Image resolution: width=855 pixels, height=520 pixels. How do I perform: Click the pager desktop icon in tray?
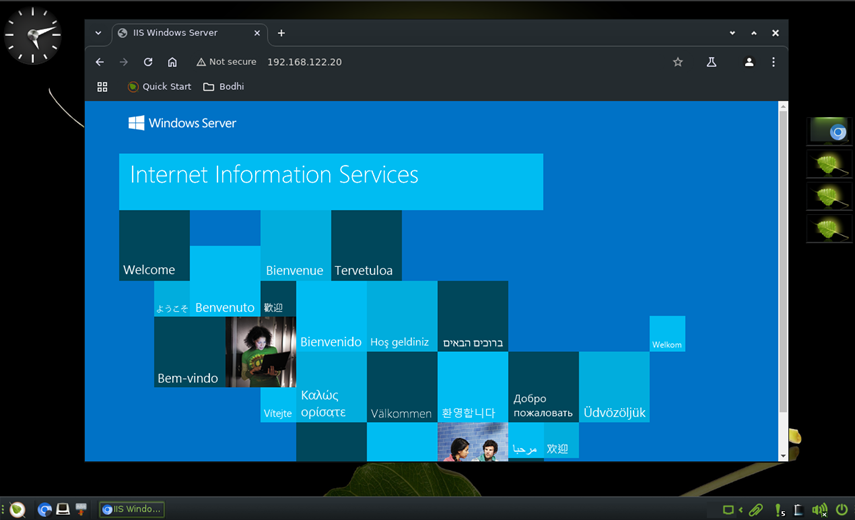pos(728,510)
